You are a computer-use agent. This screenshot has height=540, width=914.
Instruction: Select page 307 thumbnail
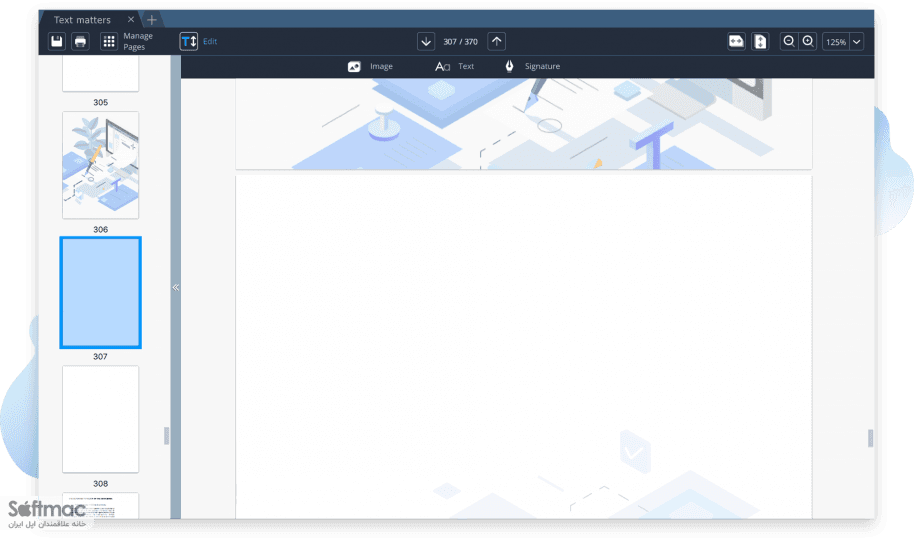(x=100, y=293)
